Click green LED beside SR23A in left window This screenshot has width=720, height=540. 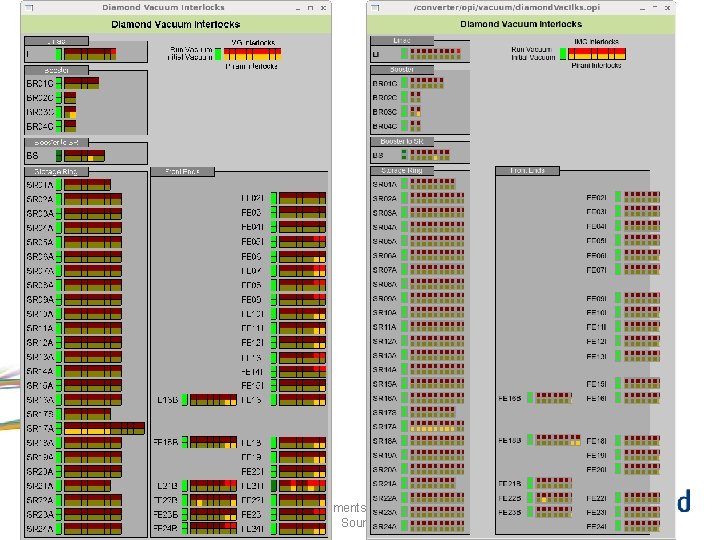[59, 514]
